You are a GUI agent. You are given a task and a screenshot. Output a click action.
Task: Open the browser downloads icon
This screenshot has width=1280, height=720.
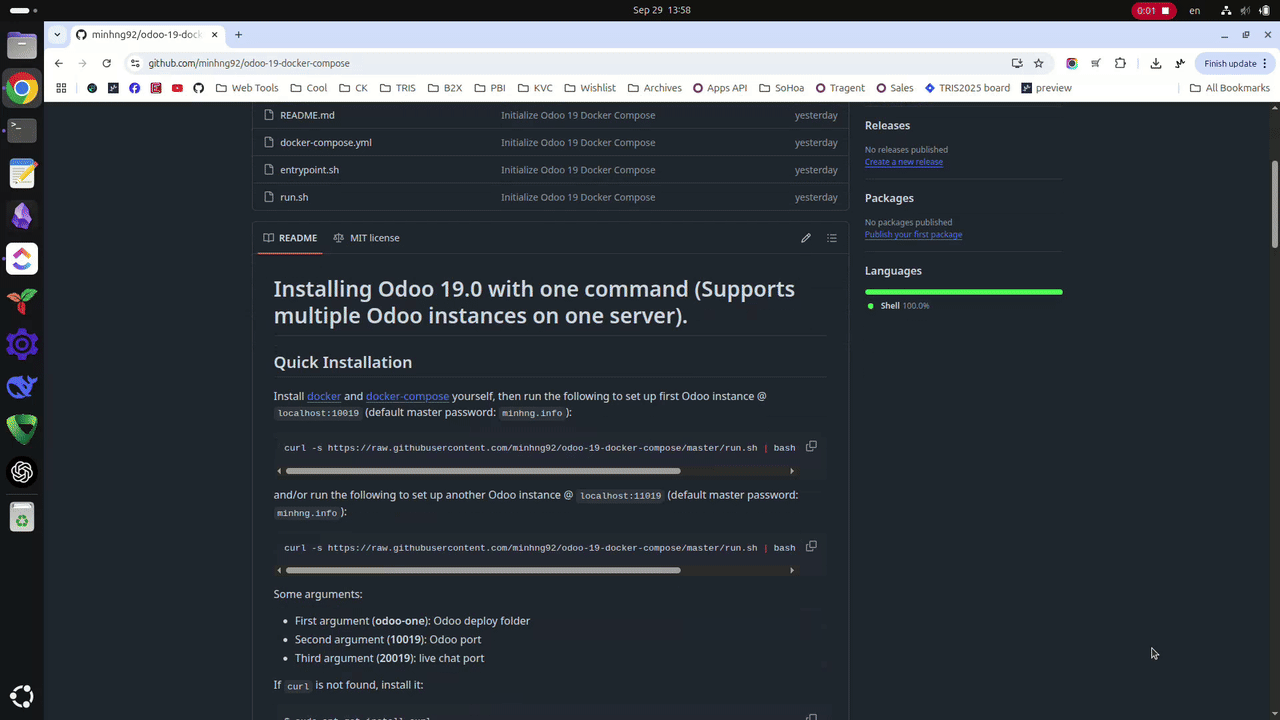tap(1155, 62)
